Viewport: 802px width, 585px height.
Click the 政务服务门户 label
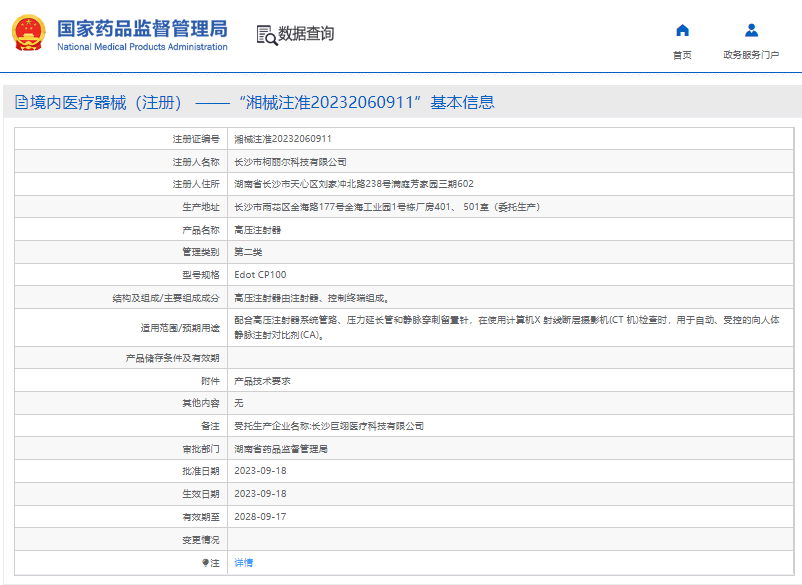pos(751,55)
